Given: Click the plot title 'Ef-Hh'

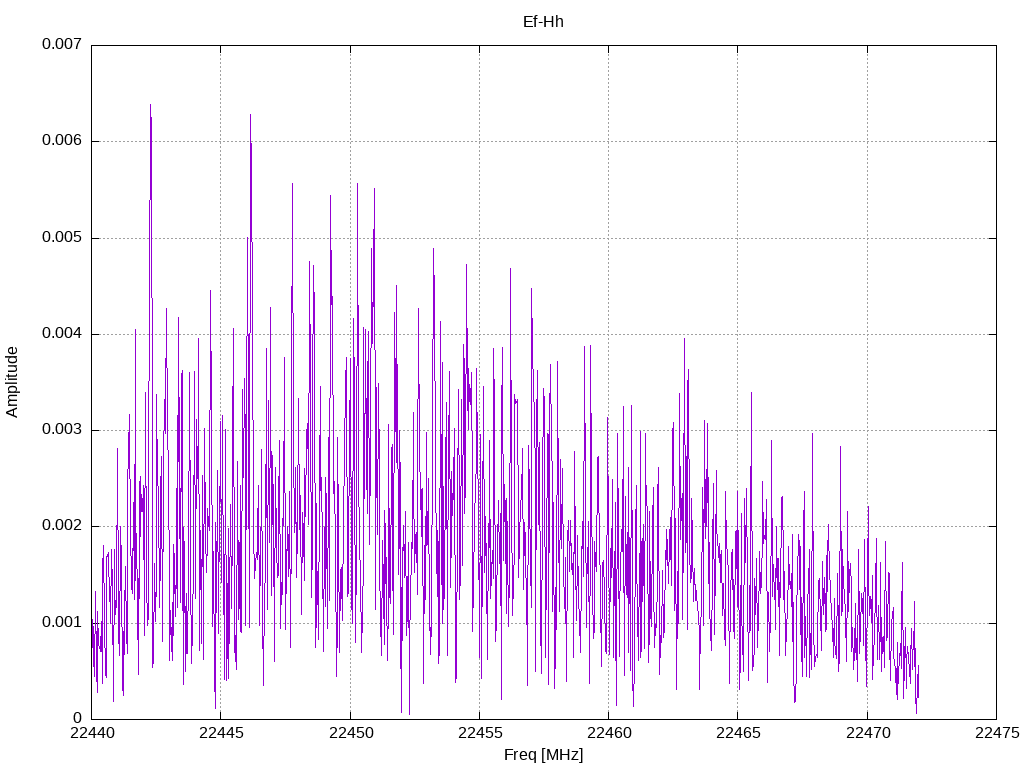Looking at the screenshot, I should point(543,22).
